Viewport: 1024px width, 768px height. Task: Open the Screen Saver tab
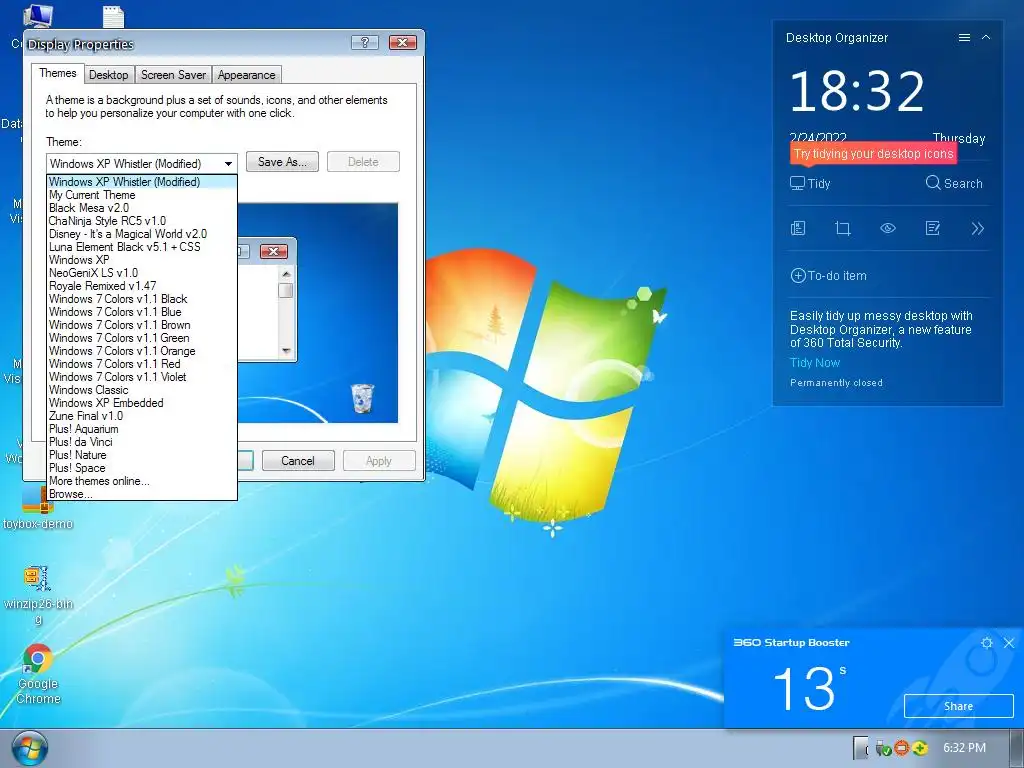[x=173, y=75]
